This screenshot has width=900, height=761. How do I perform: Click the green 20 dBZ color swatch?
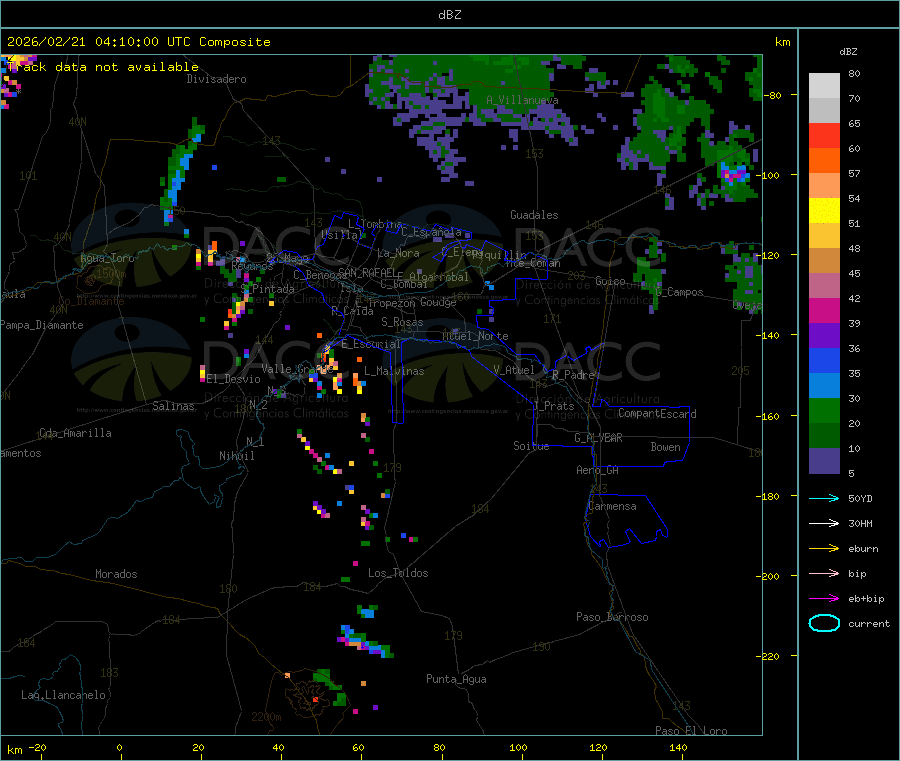(824, 410)
